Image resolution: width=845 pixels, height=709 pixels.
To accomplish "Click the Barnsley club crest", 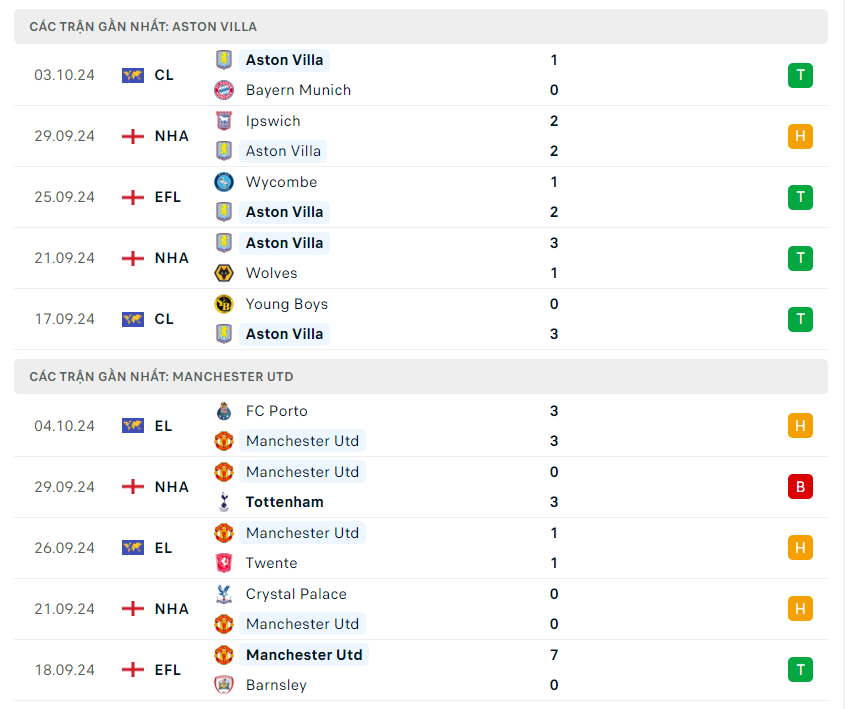I will (x=224, y=685).
